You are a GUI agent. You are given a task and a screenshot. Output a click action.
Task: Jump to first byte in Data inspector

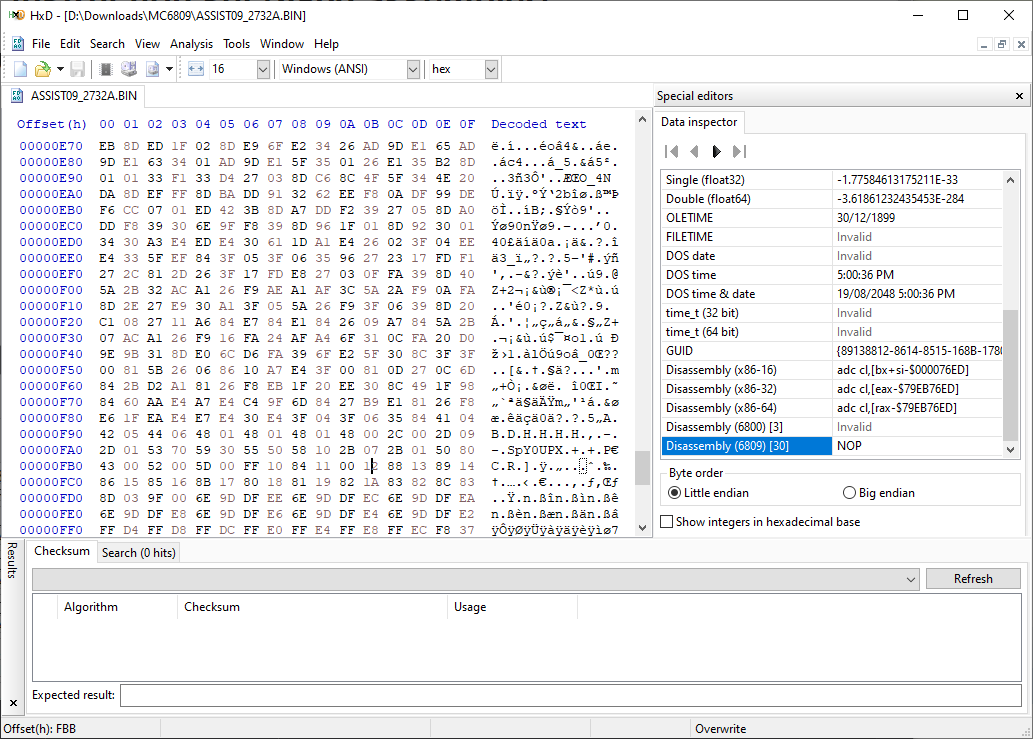pos(671,151)
